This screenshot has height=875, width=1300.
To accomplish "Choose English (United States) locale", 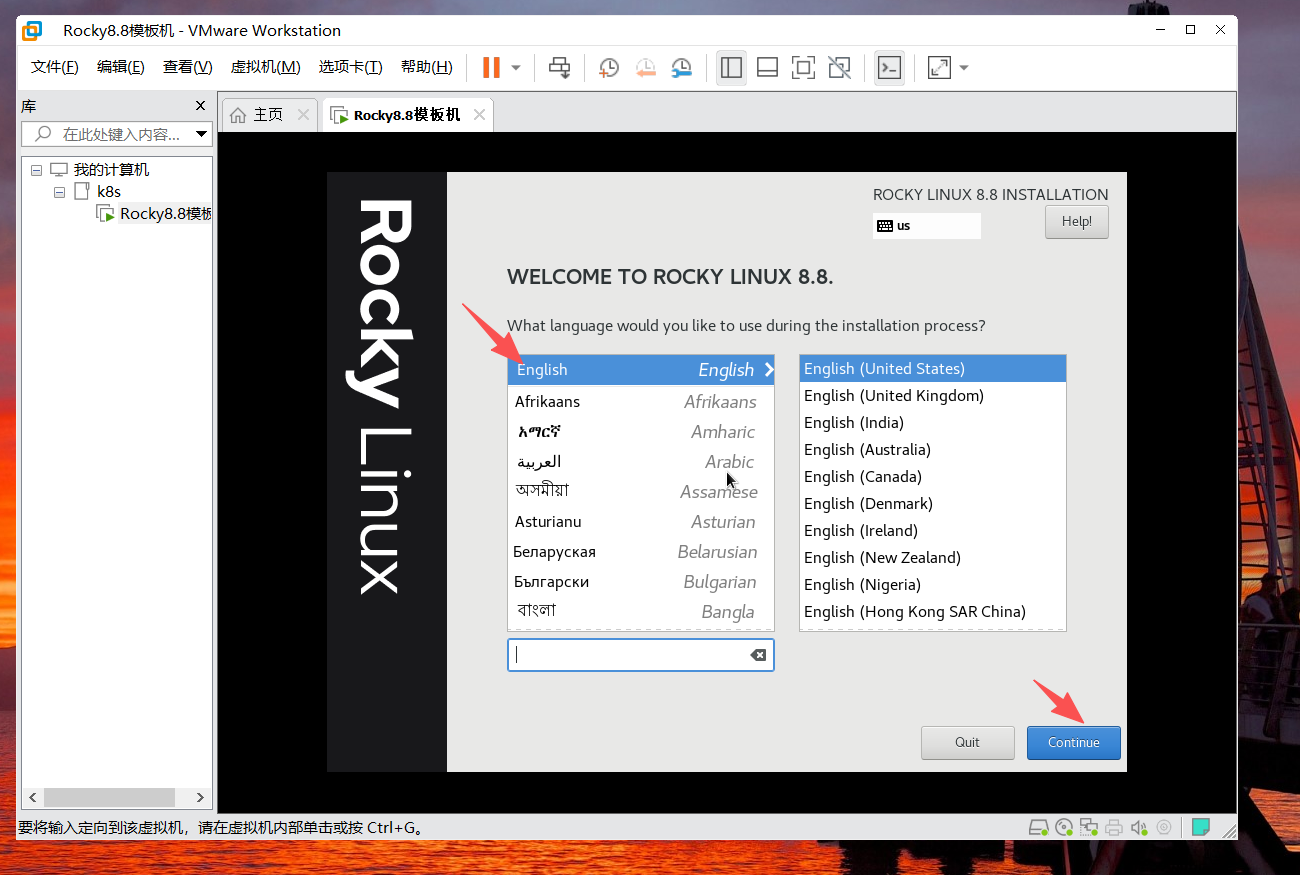I will pos(933,369).
